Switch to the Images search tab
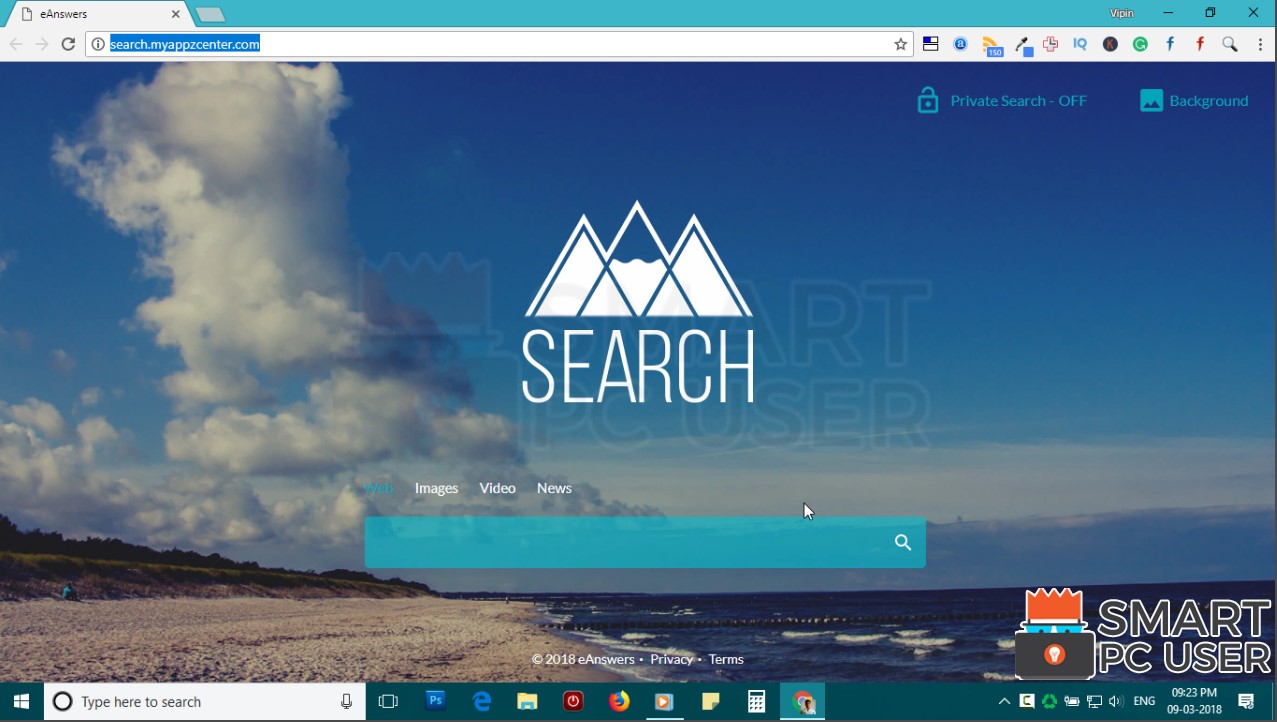 [x=436, y=488]
